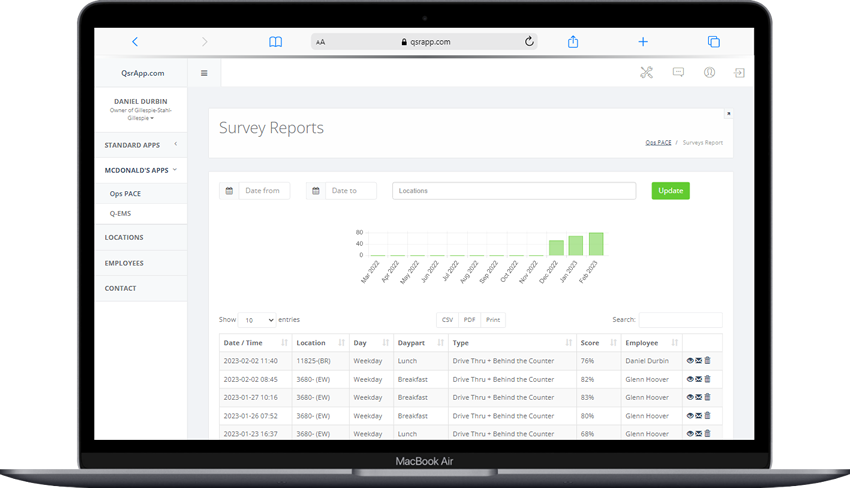850x488 pixels.
Task: Click the 76% score cell
Action: point(598,361)
